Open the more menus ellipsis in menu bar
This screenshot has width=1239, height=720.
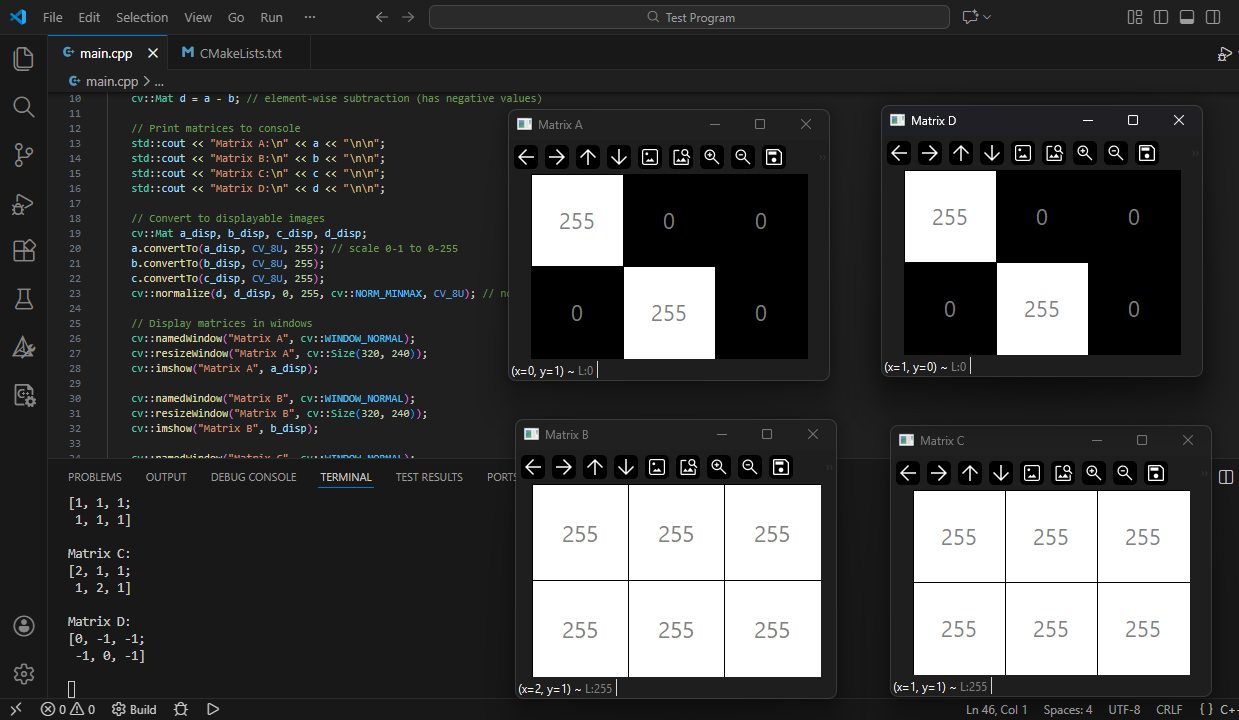pyautogui.click(x=309, y=17)
